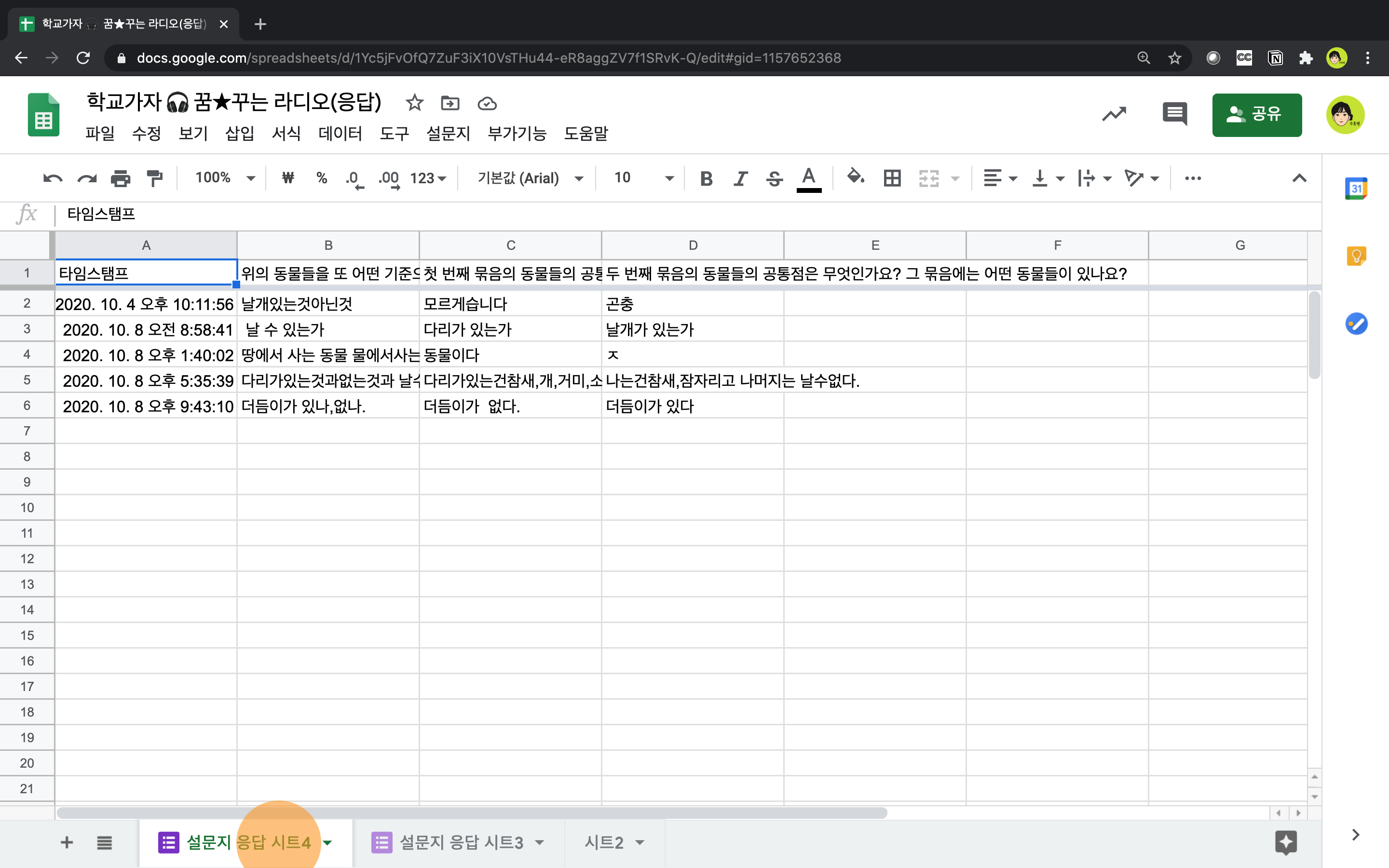The image size is (1389, 868).
Task: Click the add new sheet plus button
Action: coord(67,842)
